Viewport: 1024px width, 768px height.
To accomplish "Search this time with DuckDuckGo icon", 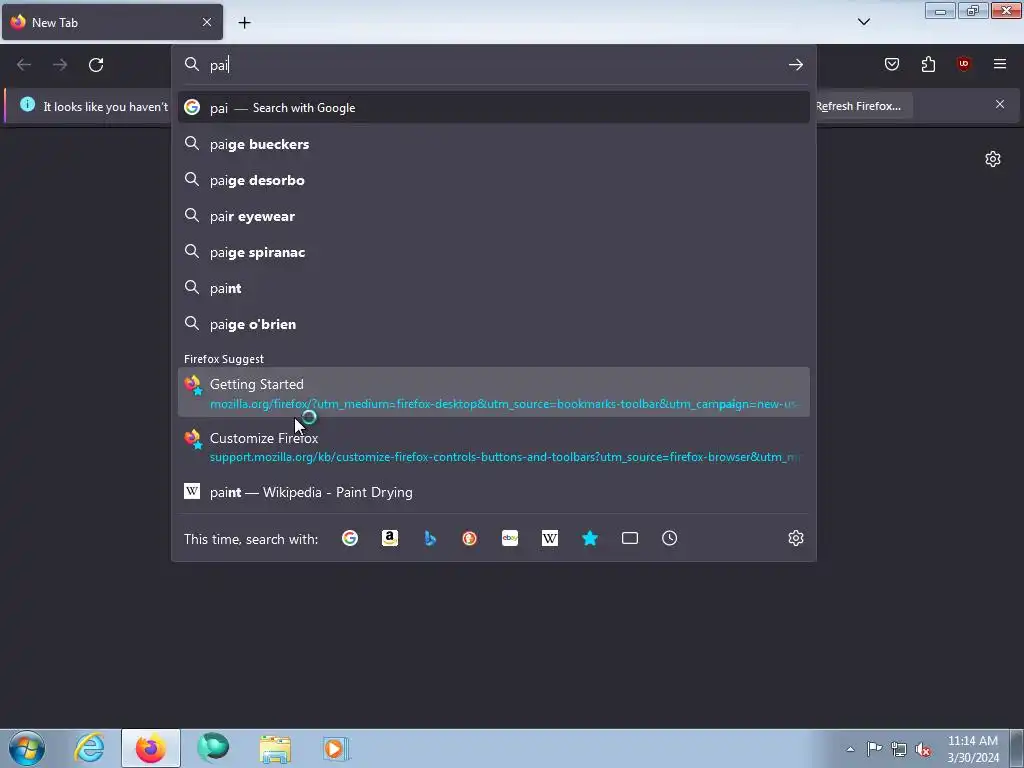I will click(x=470, y=538).
